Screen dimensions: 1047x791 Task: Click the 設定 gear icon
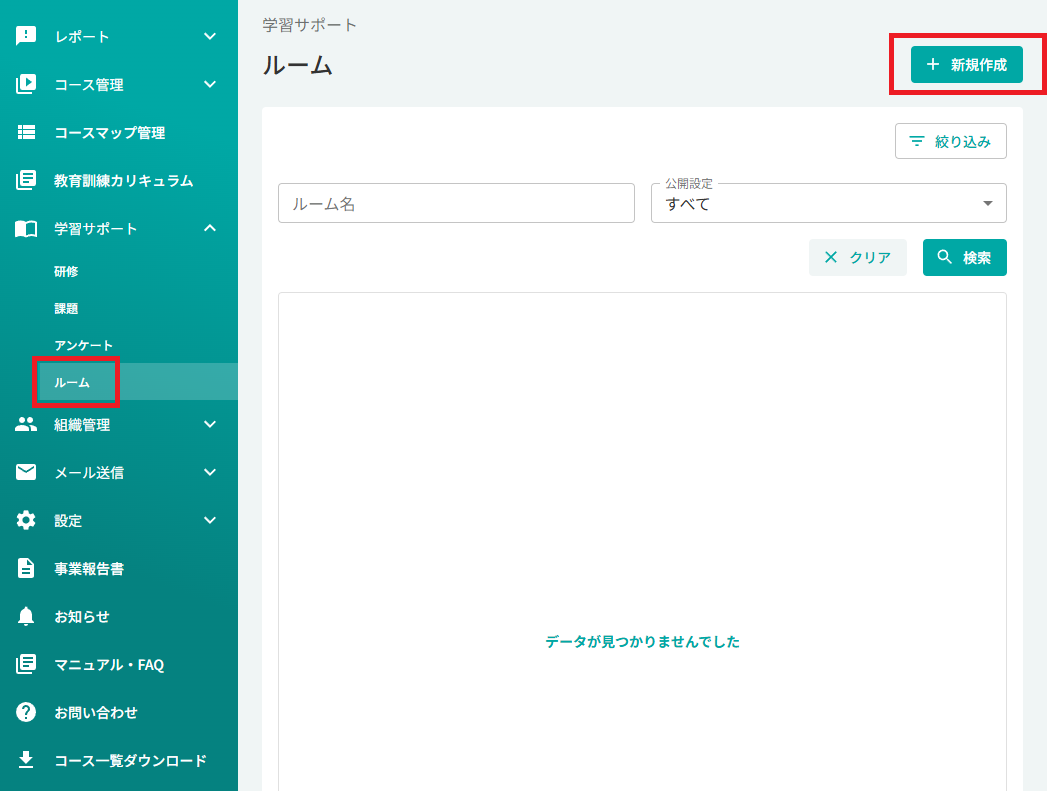[26, 520]
